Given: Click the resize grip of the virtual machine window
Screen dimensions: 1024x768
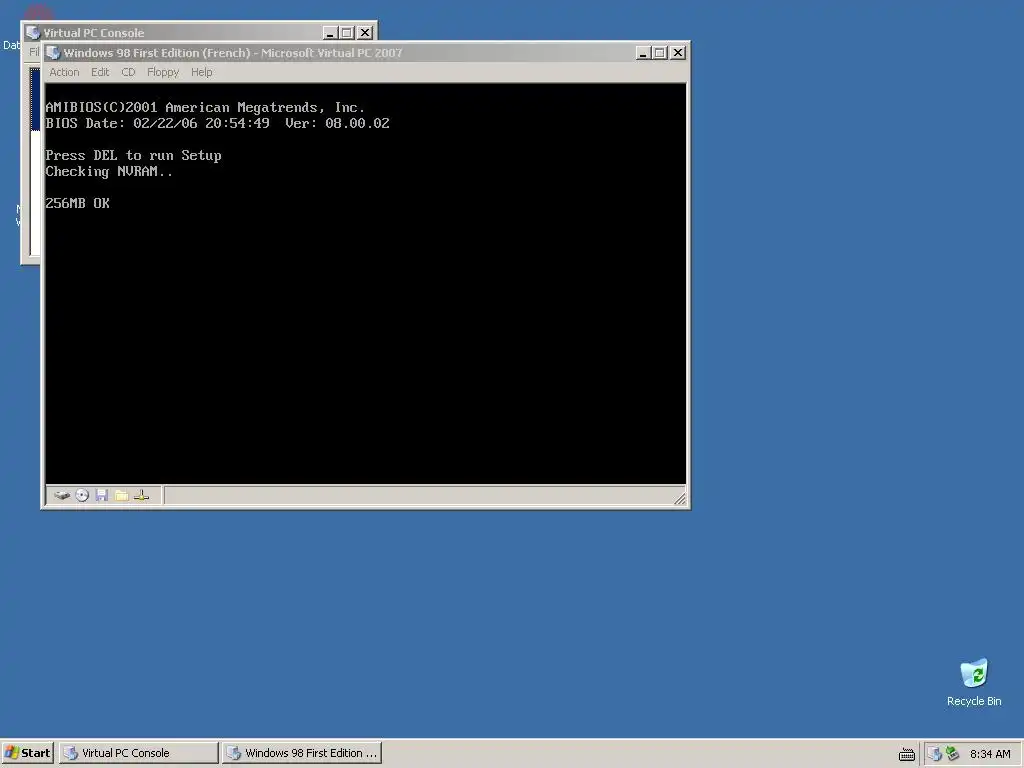Looking at the screenshot, I should (680, 499).
